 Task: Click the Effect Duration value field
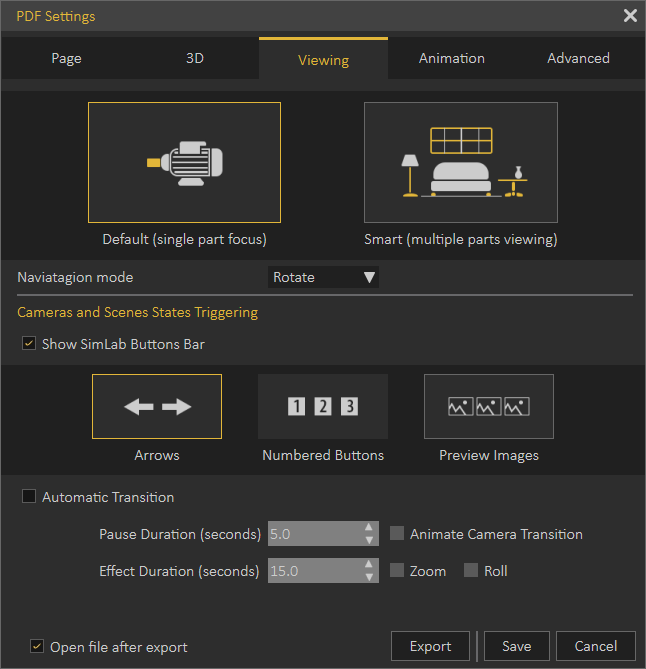pos(315,570)
